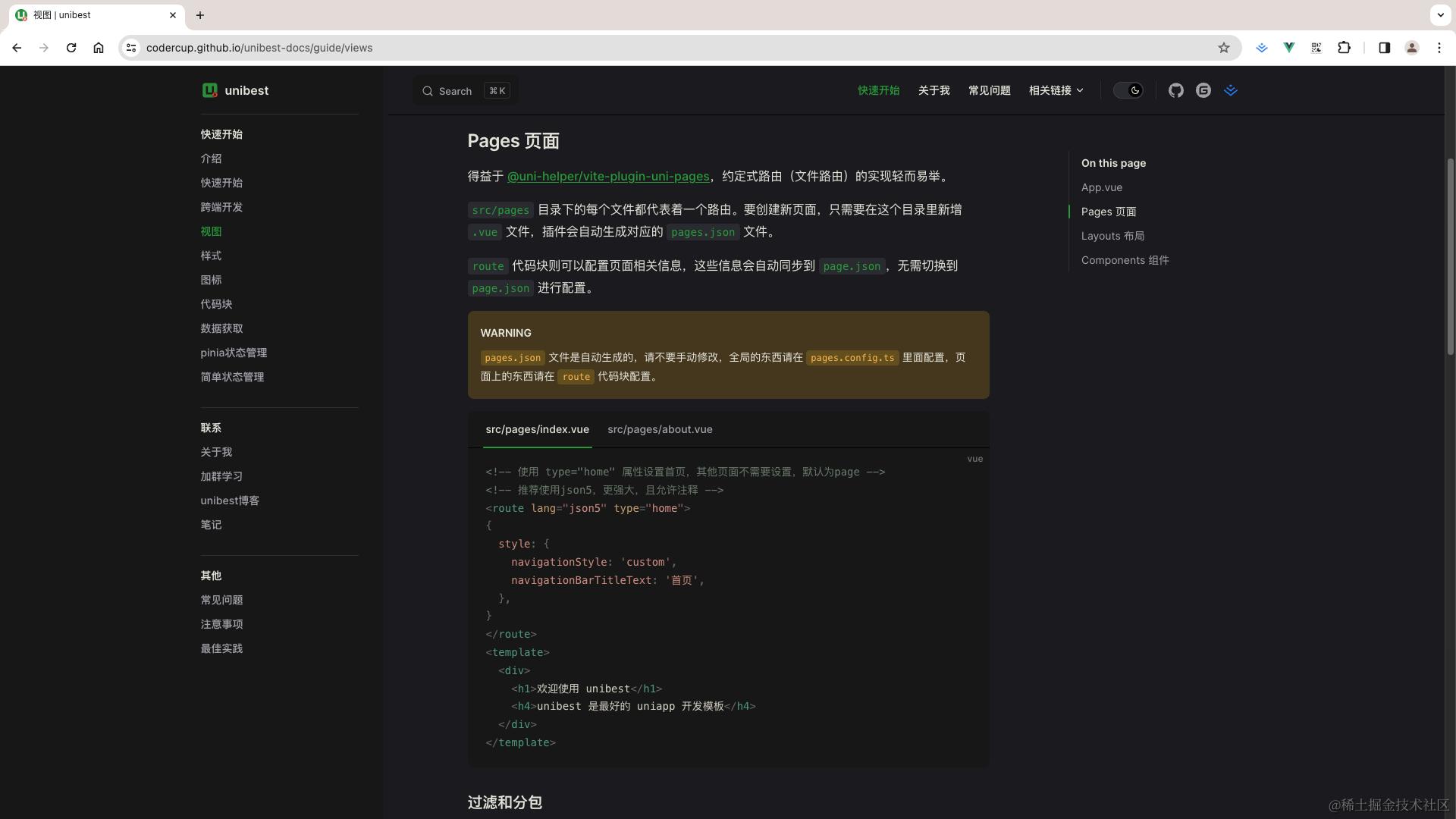Go to the browser home page
This screenshot has width=1456, height=819.
(x=99, y=48)
